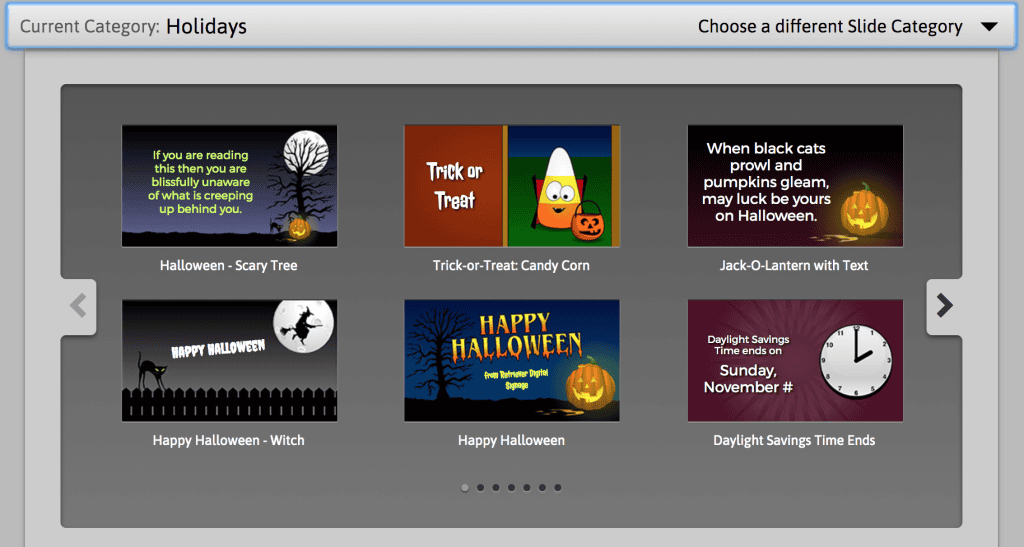The image size is (1024, 547).
Task: Choose the Jack-O-Lantern with Text thumbnail
Action: [x=795, y=186]
